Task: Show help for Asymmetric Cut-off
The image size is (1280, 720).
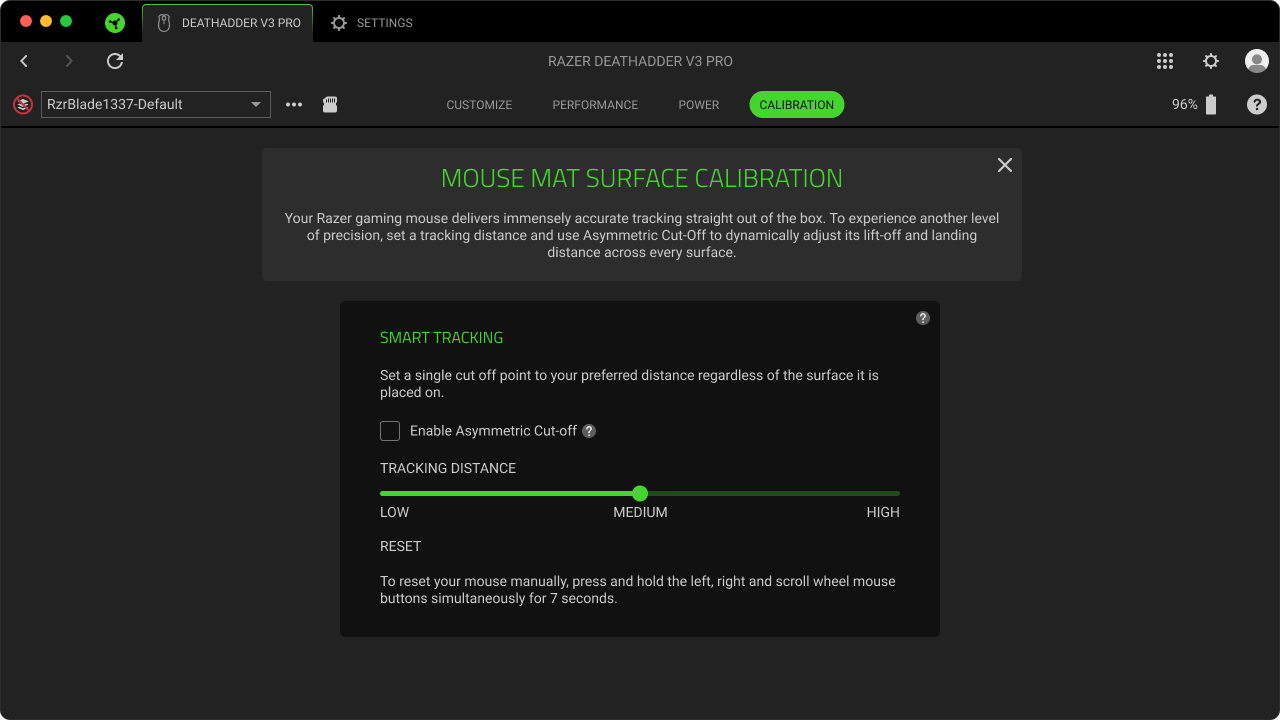Action: click(x=589, y=431)
